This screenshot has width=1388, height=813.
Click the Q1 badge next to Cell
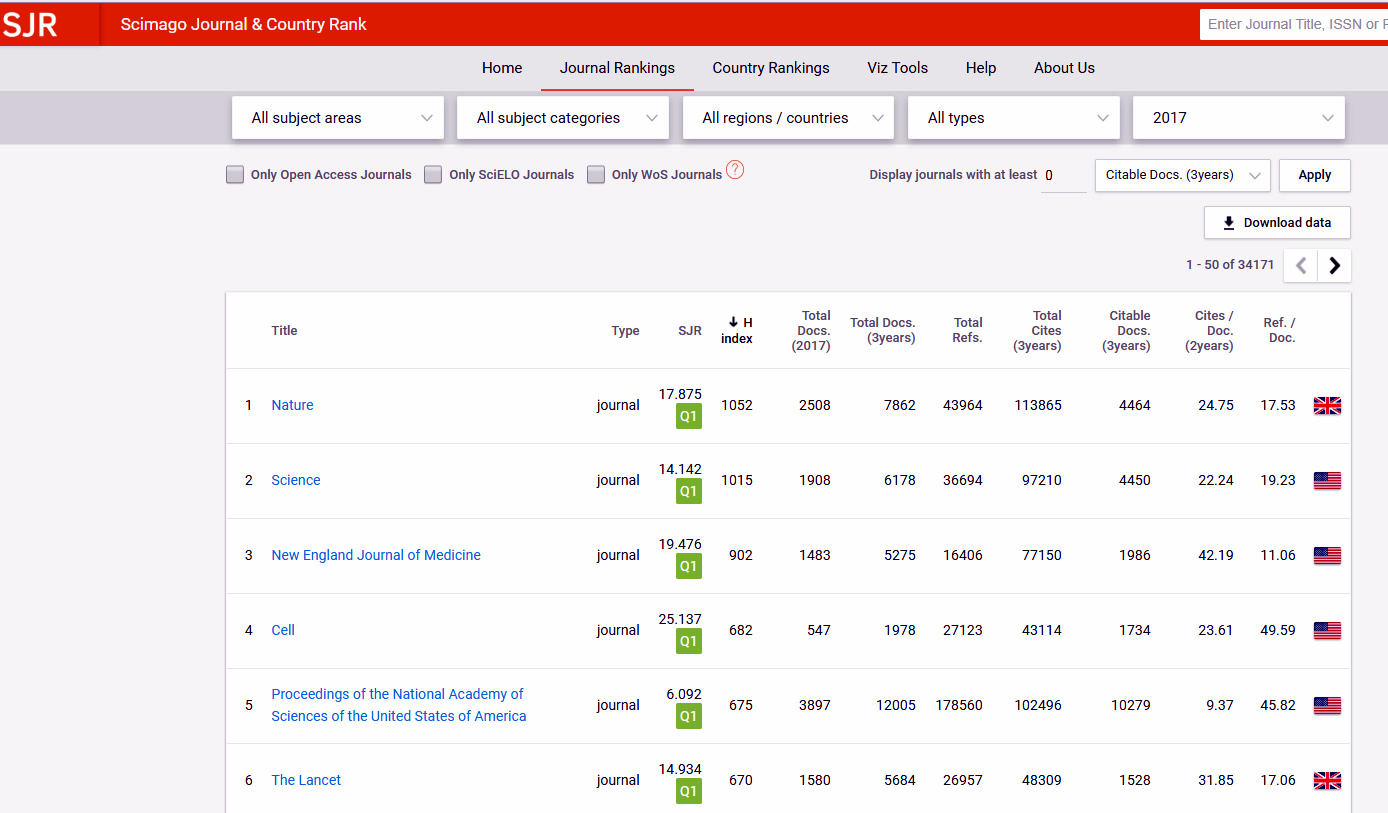[688, 641]
